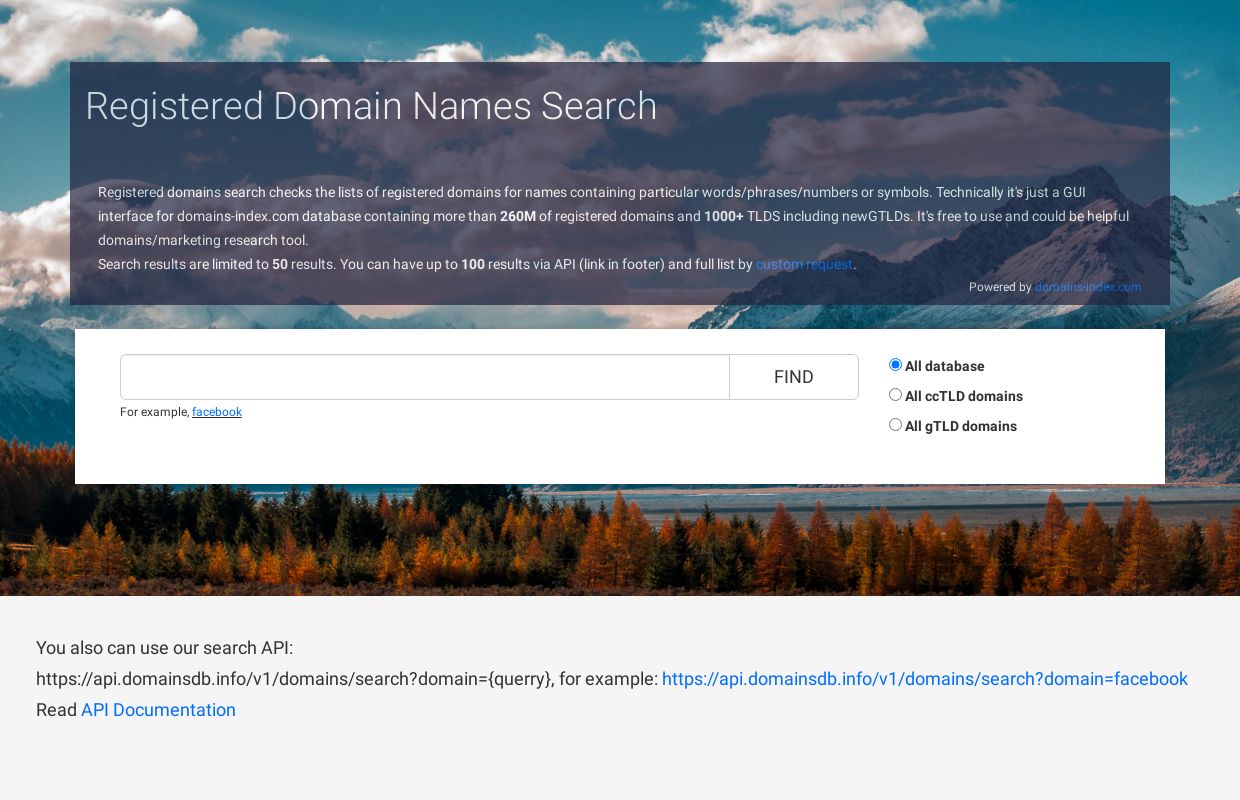1240x800 pixels.
Task: Click the Registered Domain Names Search heading
Action: tap(371, 106)
